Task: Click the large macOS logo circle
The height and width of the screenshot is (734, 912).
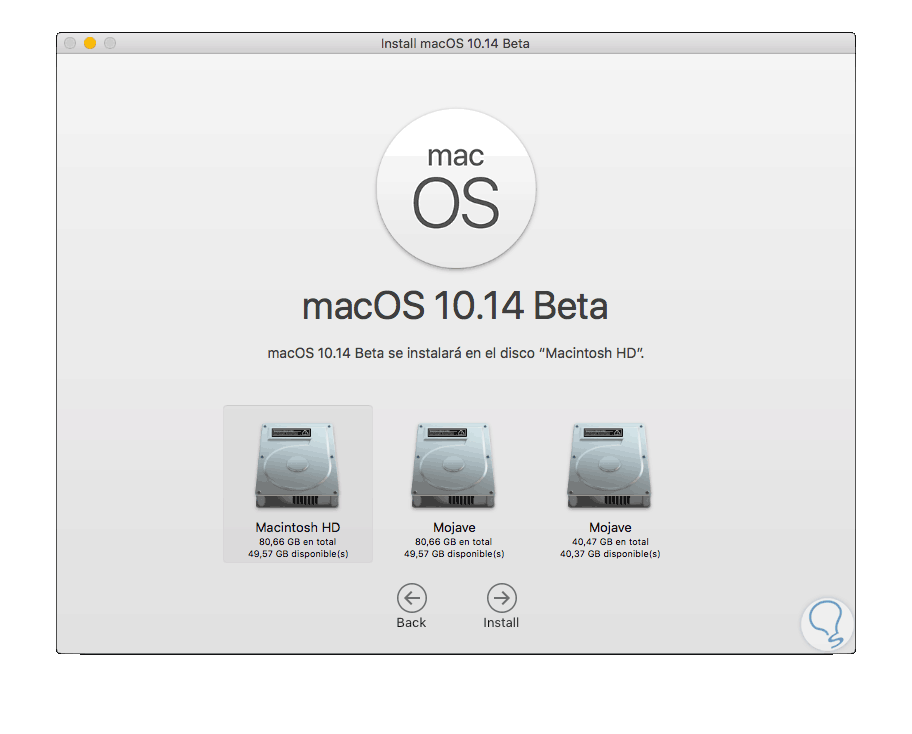Action: (x=456, y=188)
